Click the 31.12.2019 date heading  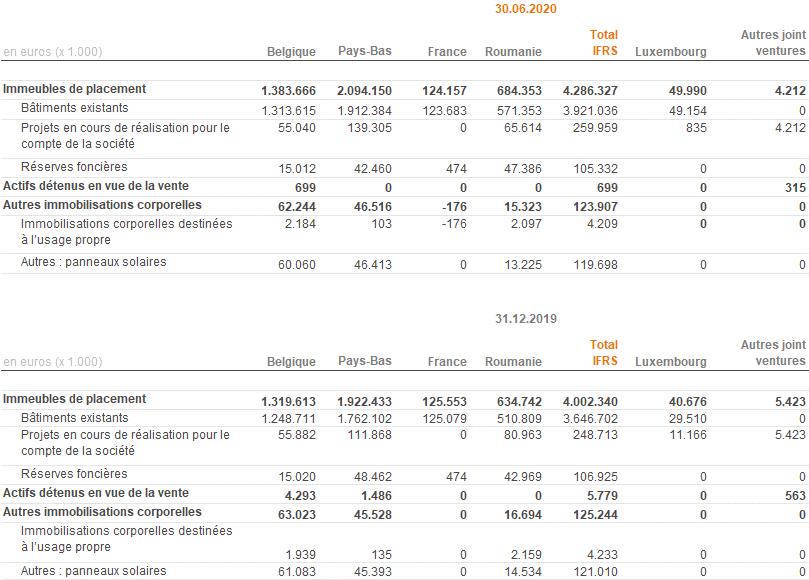pyautogui.click(x=526, y=319)
